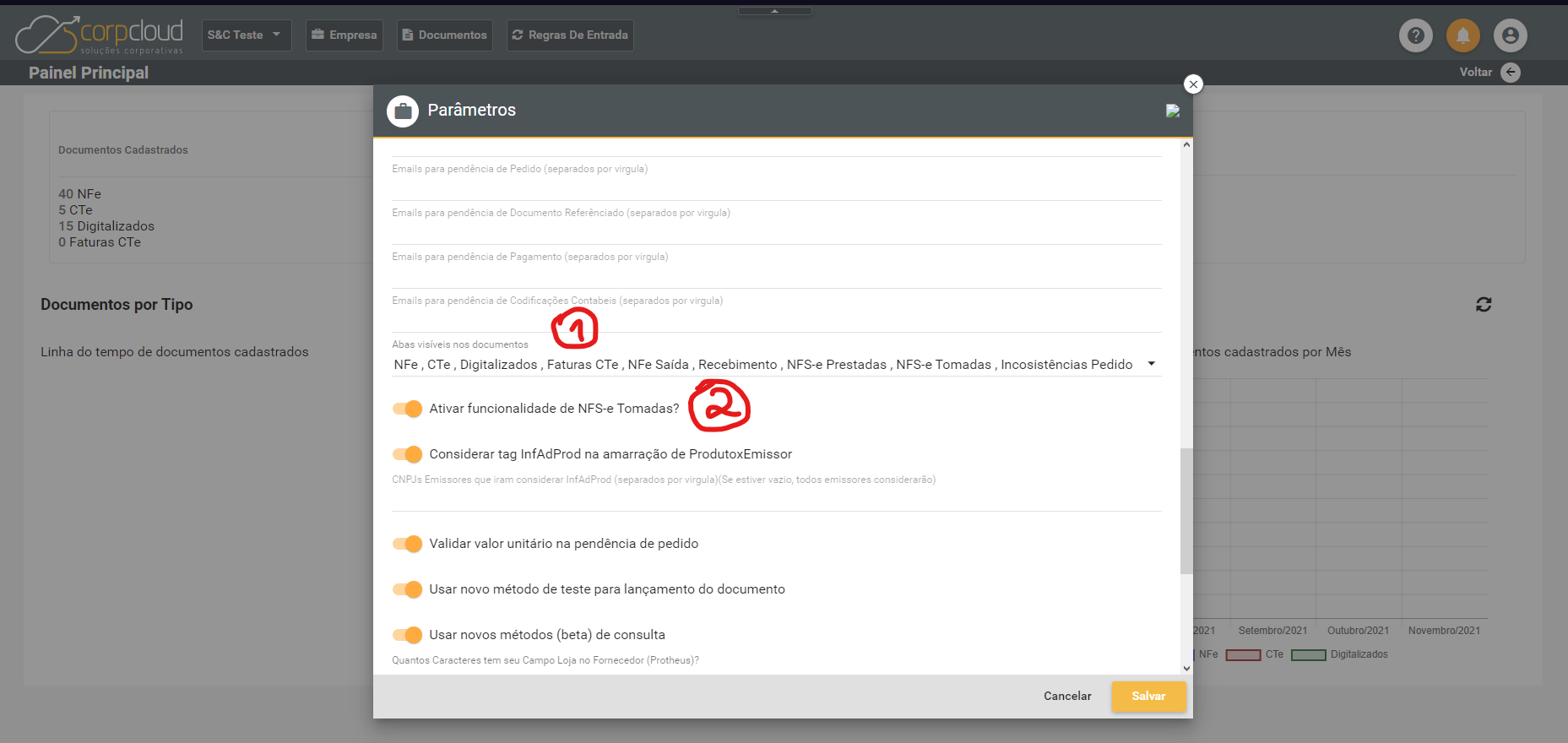The image size is (1568, 743).
Task: Click Voltar link
Action: 1475,73
